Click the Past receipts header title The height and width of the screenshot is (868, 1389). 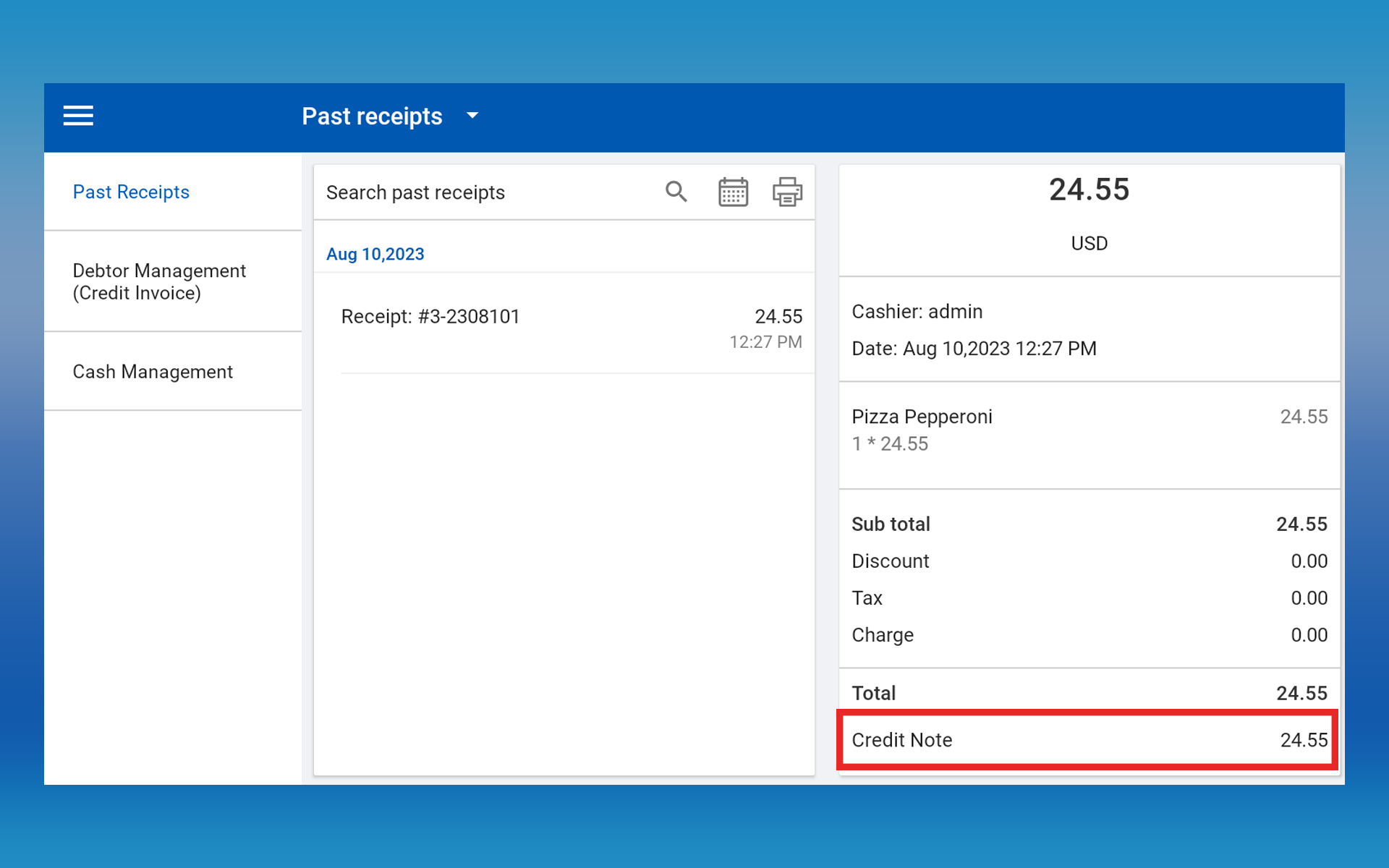(x=372, y=116)
